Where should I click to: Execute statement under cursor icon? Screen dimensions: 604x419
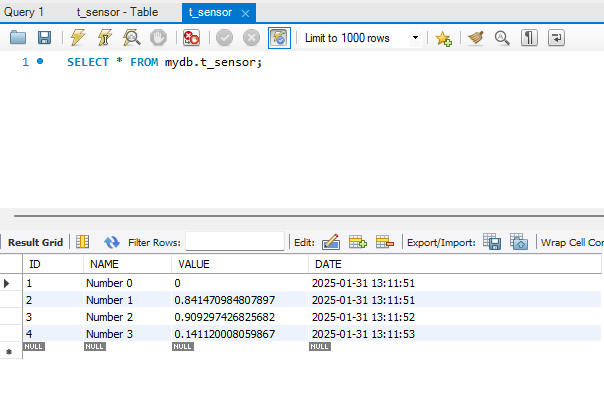pos(104,38)
